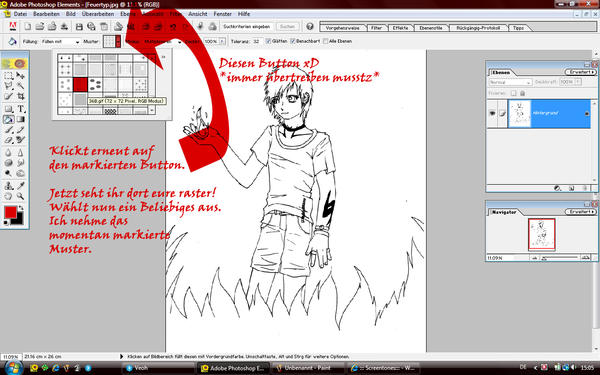Click the red foreground color swatch

click(x=10, y=212)
